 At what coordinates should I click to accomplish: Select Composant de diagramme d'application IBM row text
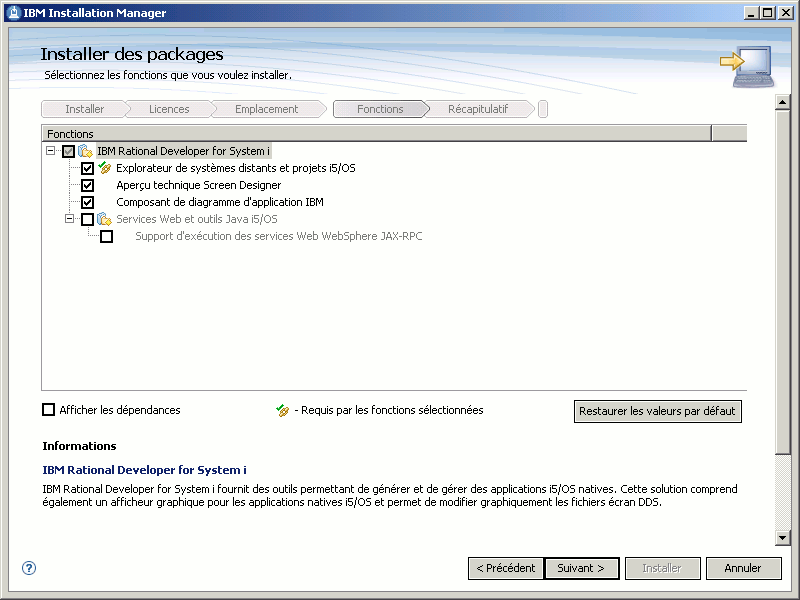point(220,202)
